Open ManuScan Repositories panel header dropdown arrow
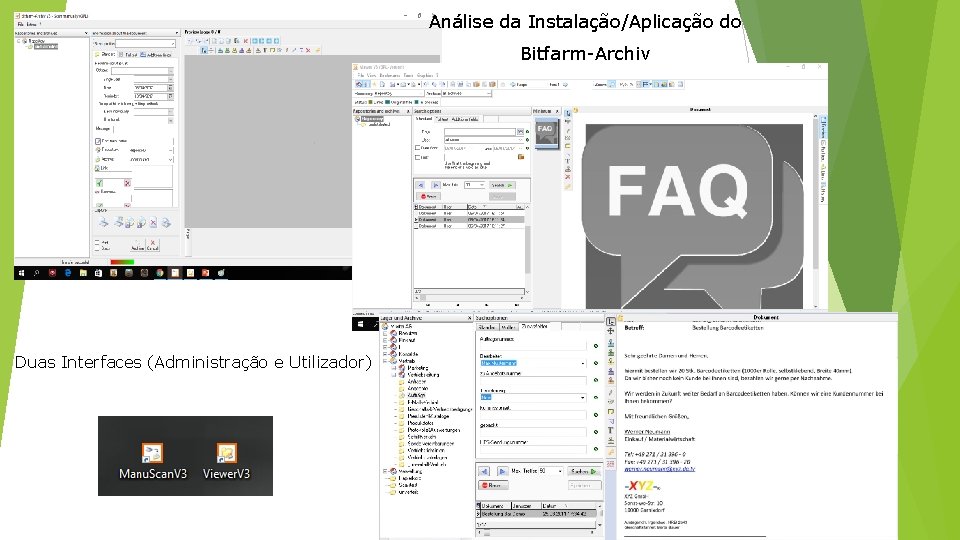This screenshot has height=540, width=960. click(x=86, y=33)
